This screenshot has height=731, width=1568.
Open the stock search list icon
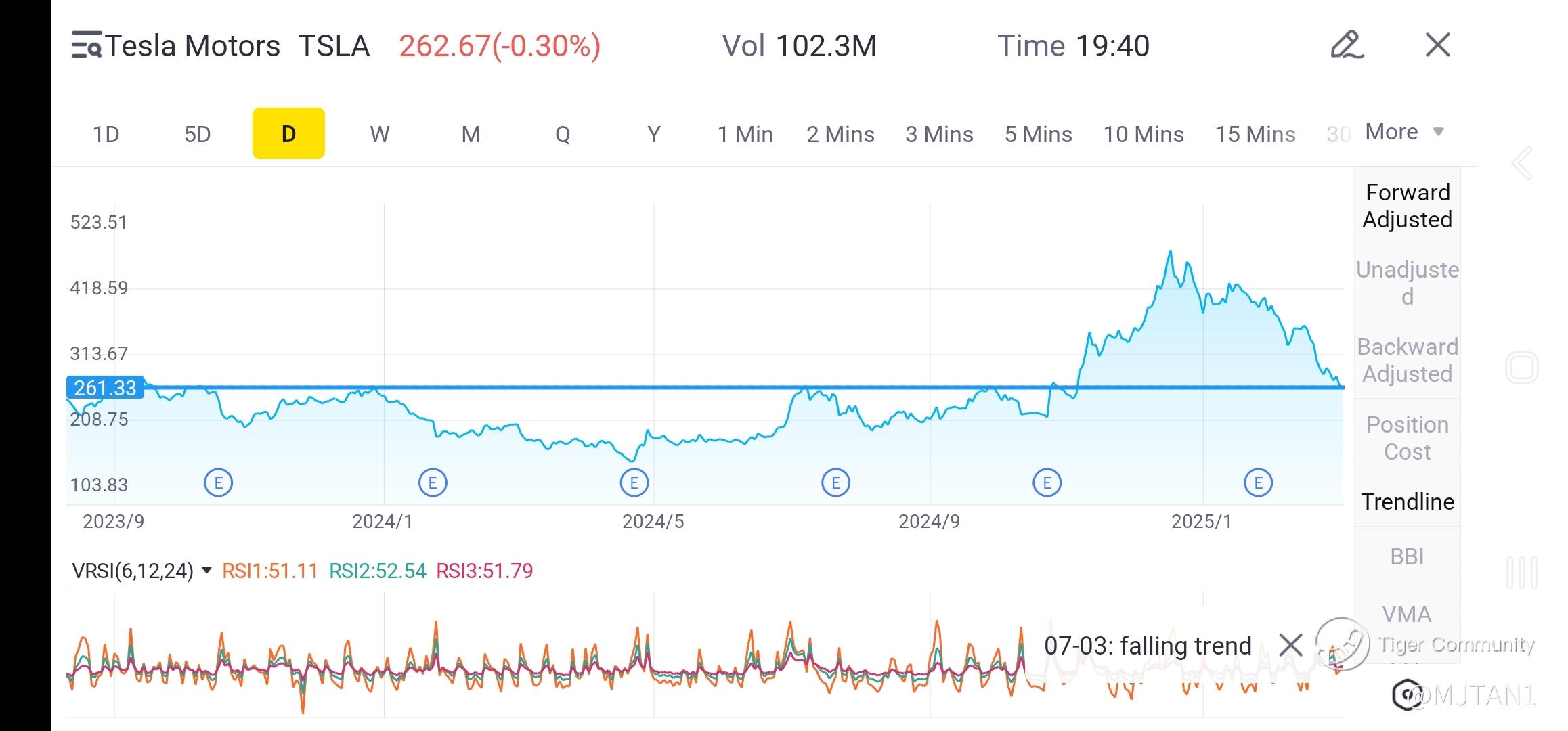87,45
